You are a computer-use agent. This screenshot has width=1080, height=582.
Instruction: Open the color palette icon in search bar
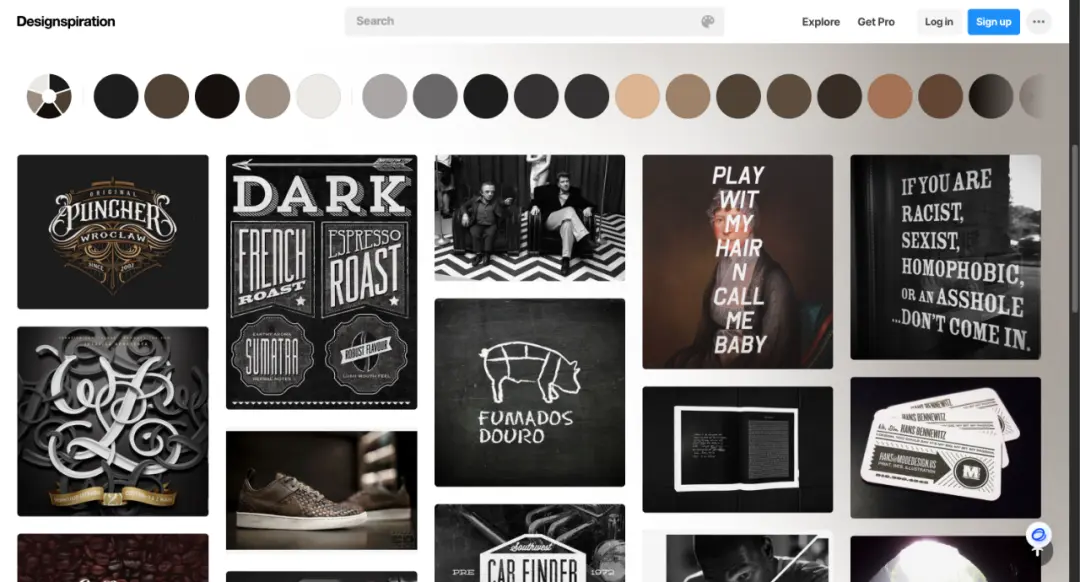[707, 21]
